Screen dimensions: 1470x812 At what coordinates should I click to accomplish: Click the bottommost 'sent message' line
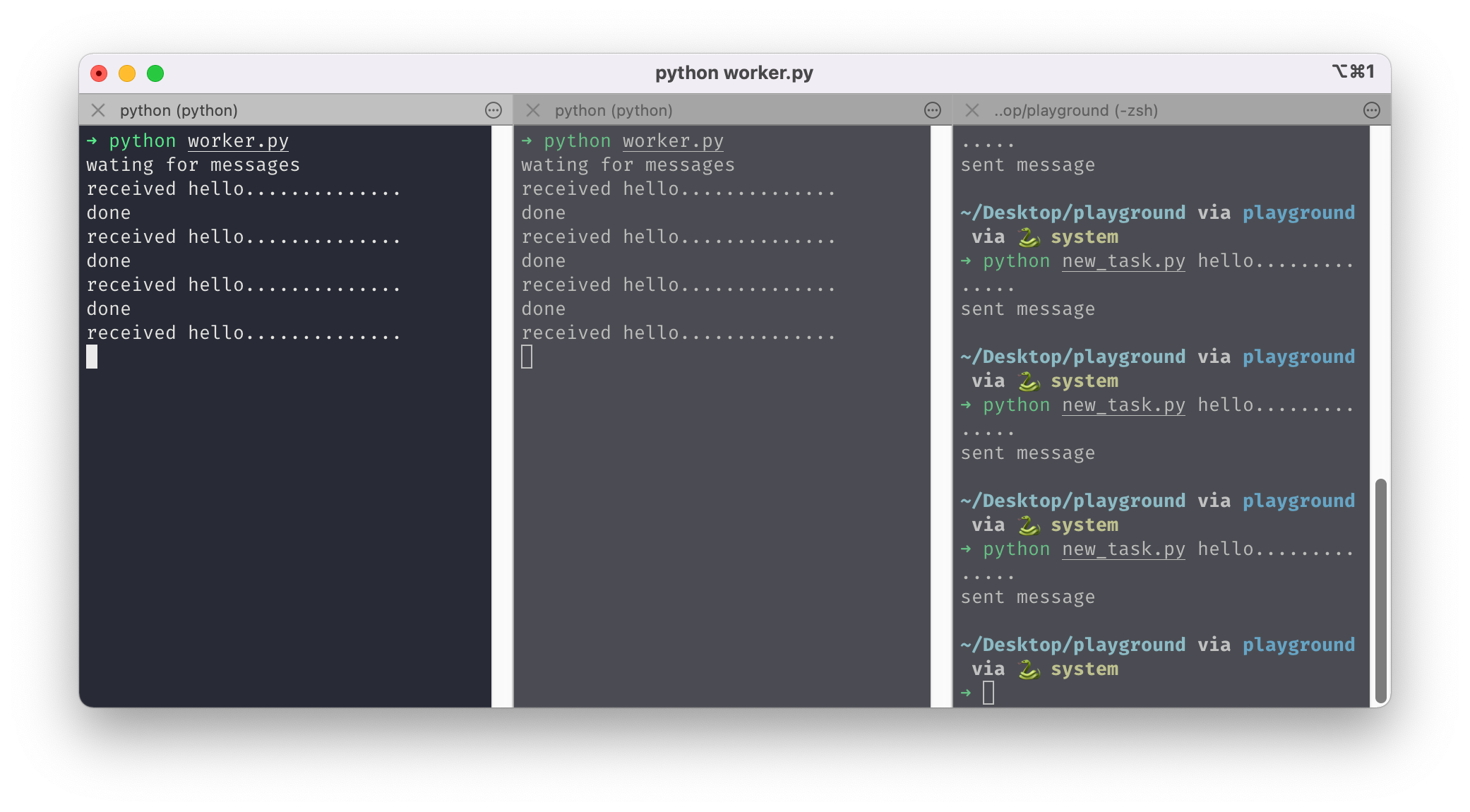1027,597
